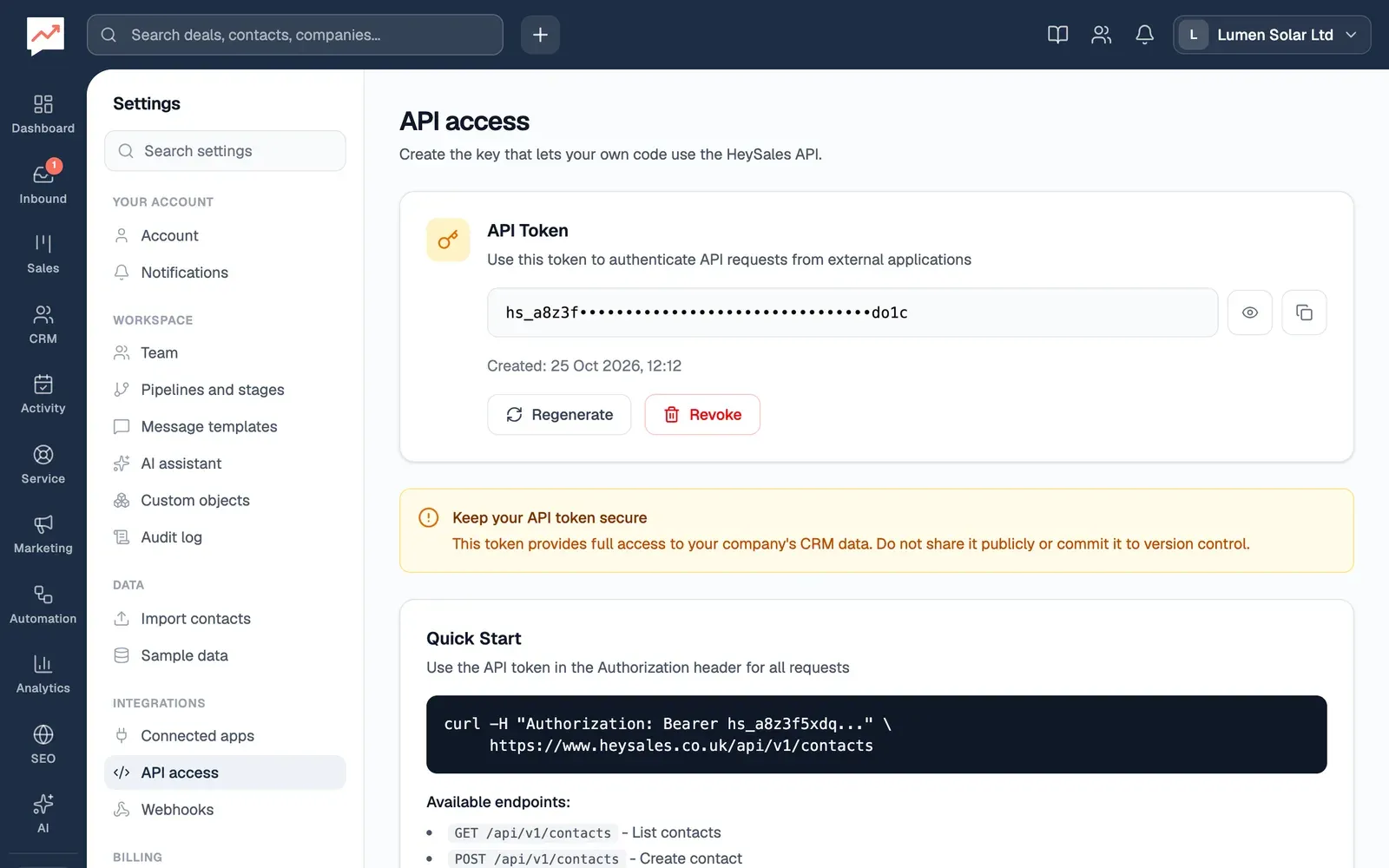1389x868 pixels.
Task: Click the plus button beside the search bar
Action: [x=540, y=35]
